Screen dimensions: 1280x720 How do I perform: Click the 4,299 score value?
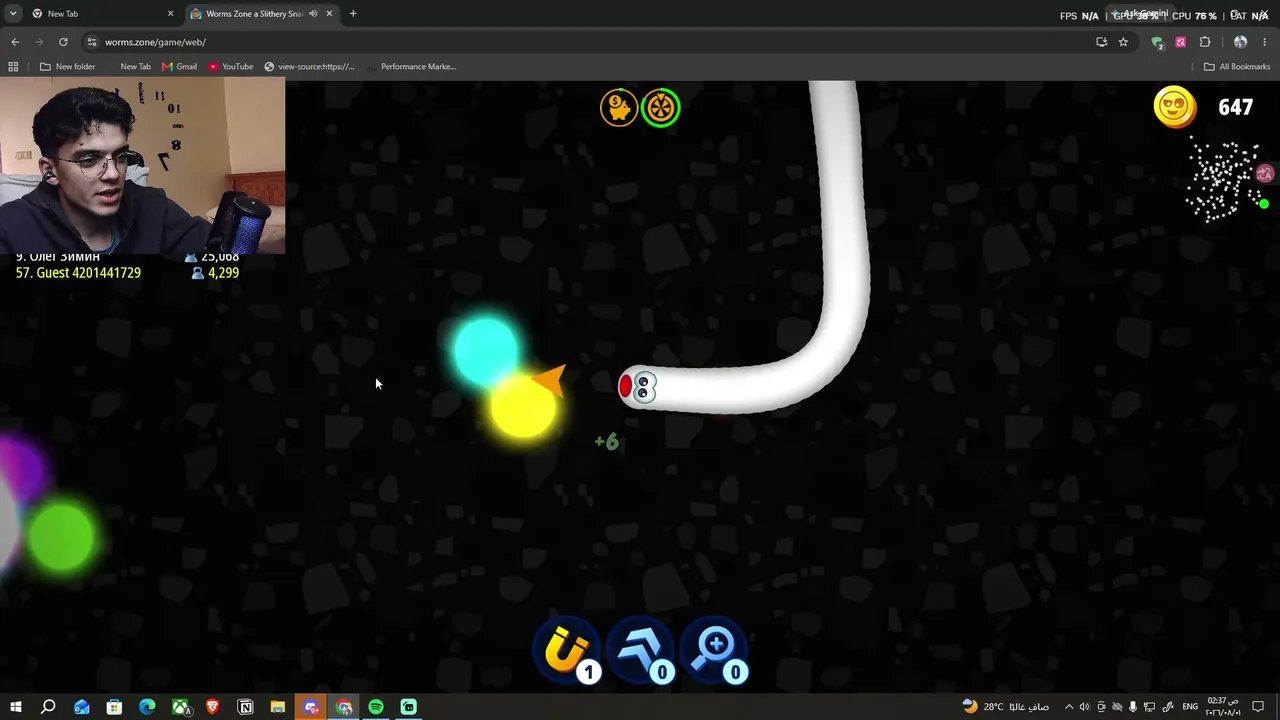point(223,272)
